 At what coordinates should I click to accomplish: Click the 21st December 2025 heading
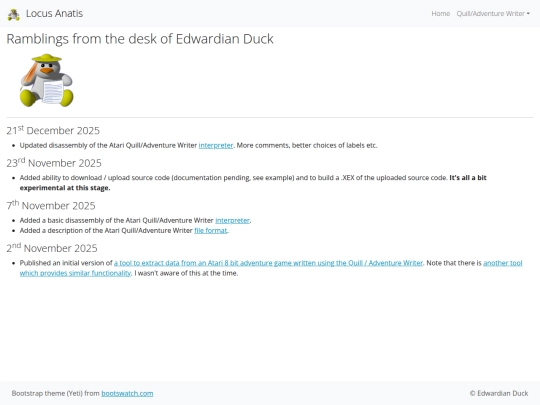pos(53,130)
